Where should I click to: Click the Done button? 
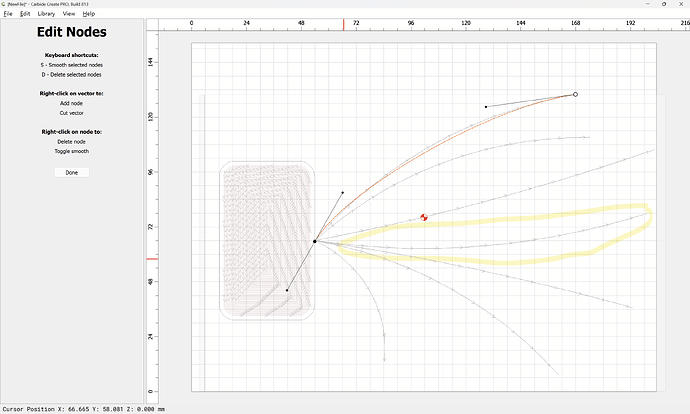(72, 172)
